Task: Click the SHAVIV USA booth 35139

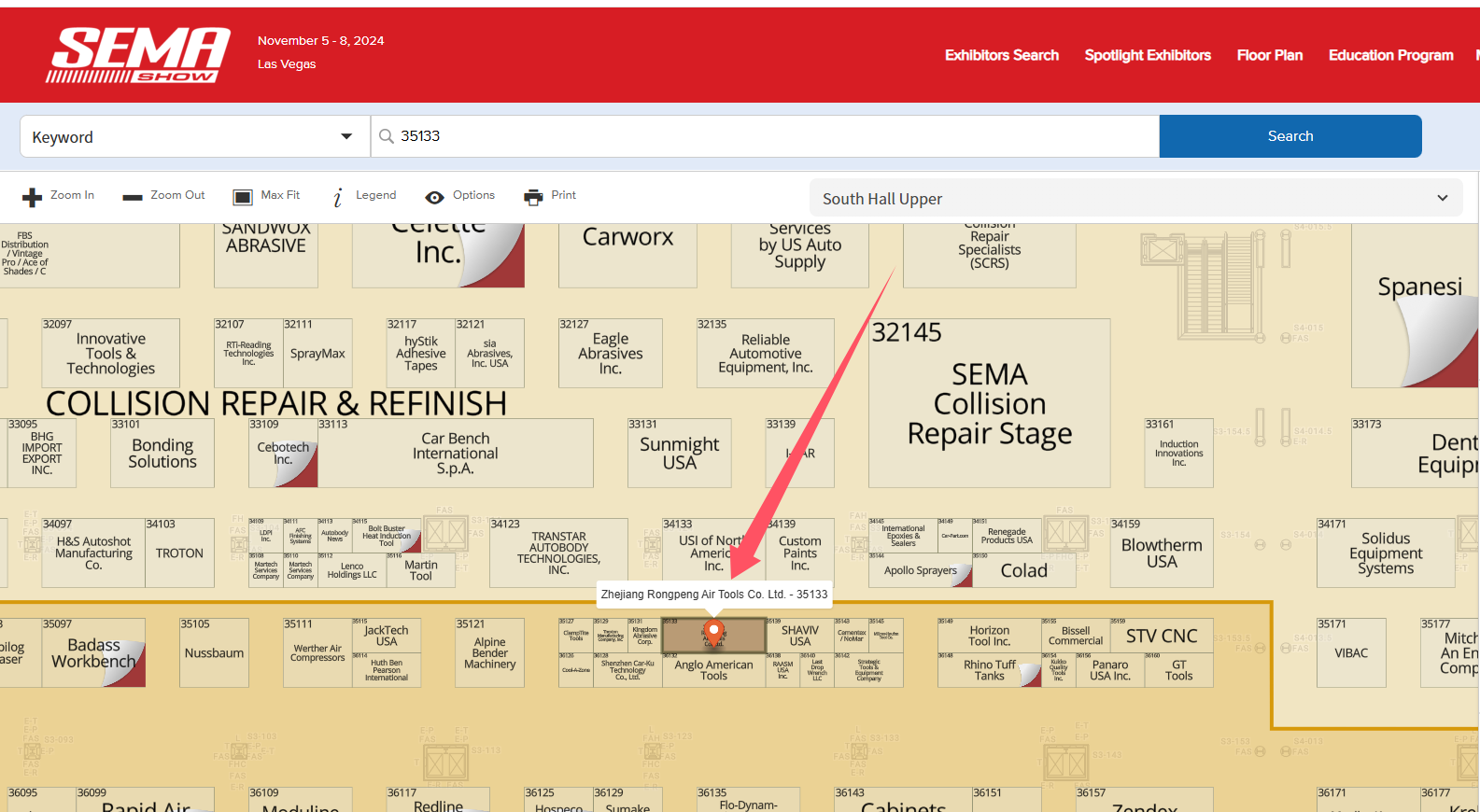Action: 800,636
